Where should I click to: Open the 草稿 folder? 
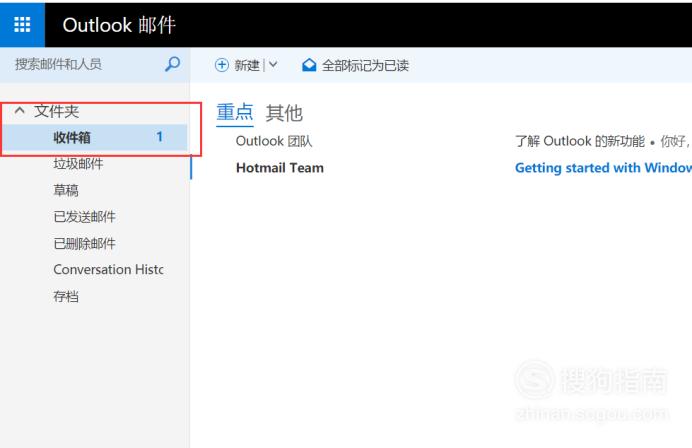[66, 190]
